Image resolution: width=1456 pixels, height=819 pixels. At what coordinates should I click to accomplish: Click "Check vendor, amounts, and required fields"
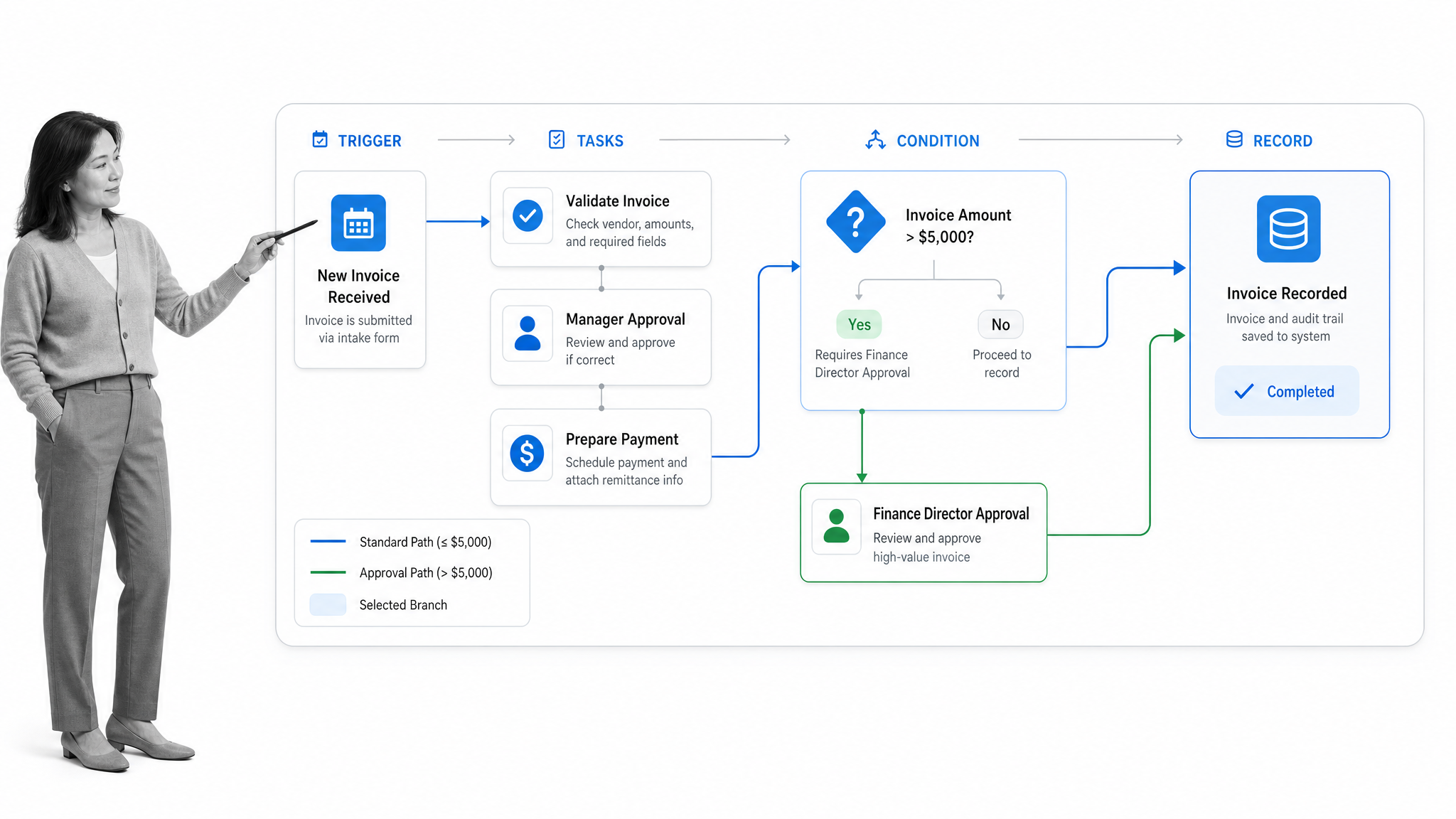tap(629, 232)
